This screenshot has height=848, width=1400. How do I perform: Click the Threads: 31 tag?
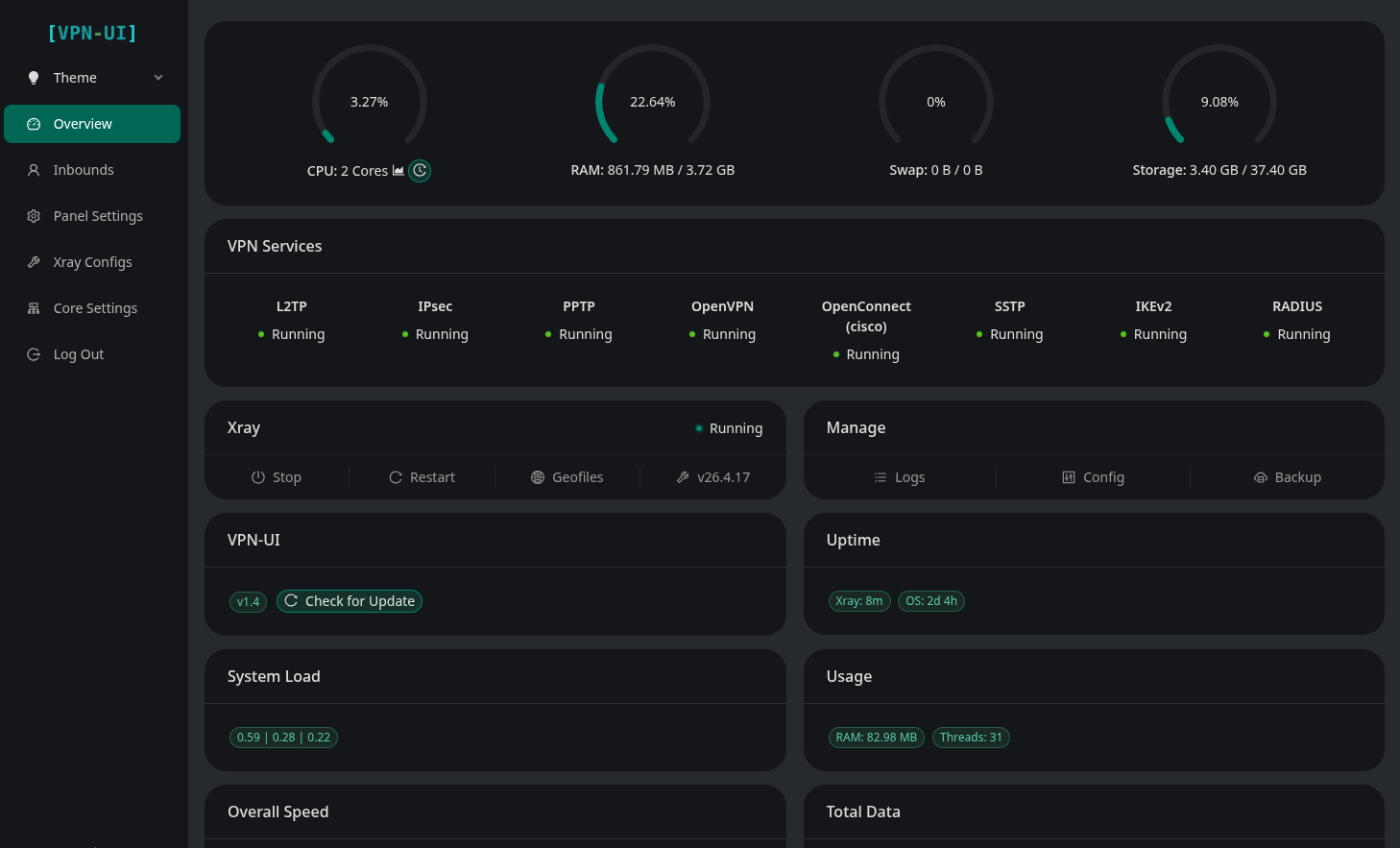(971, 738)
